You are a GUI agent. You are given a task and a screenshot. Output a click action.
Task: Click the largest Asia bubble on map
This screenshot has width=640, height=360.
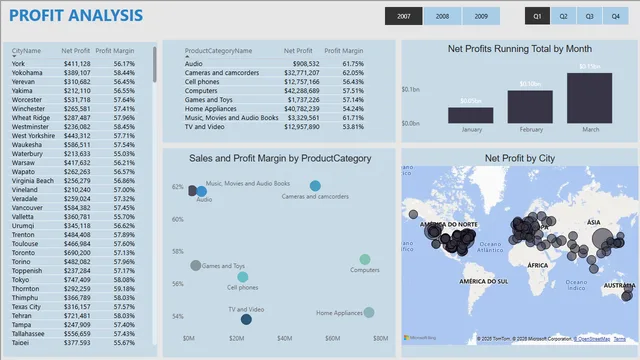coord(602,238)
